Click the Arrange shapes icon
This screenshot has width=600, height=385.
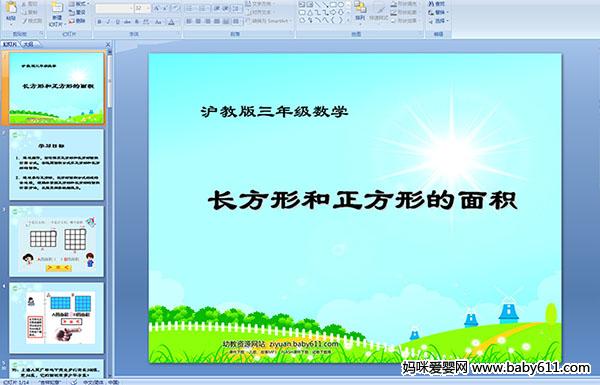point(360,10)
